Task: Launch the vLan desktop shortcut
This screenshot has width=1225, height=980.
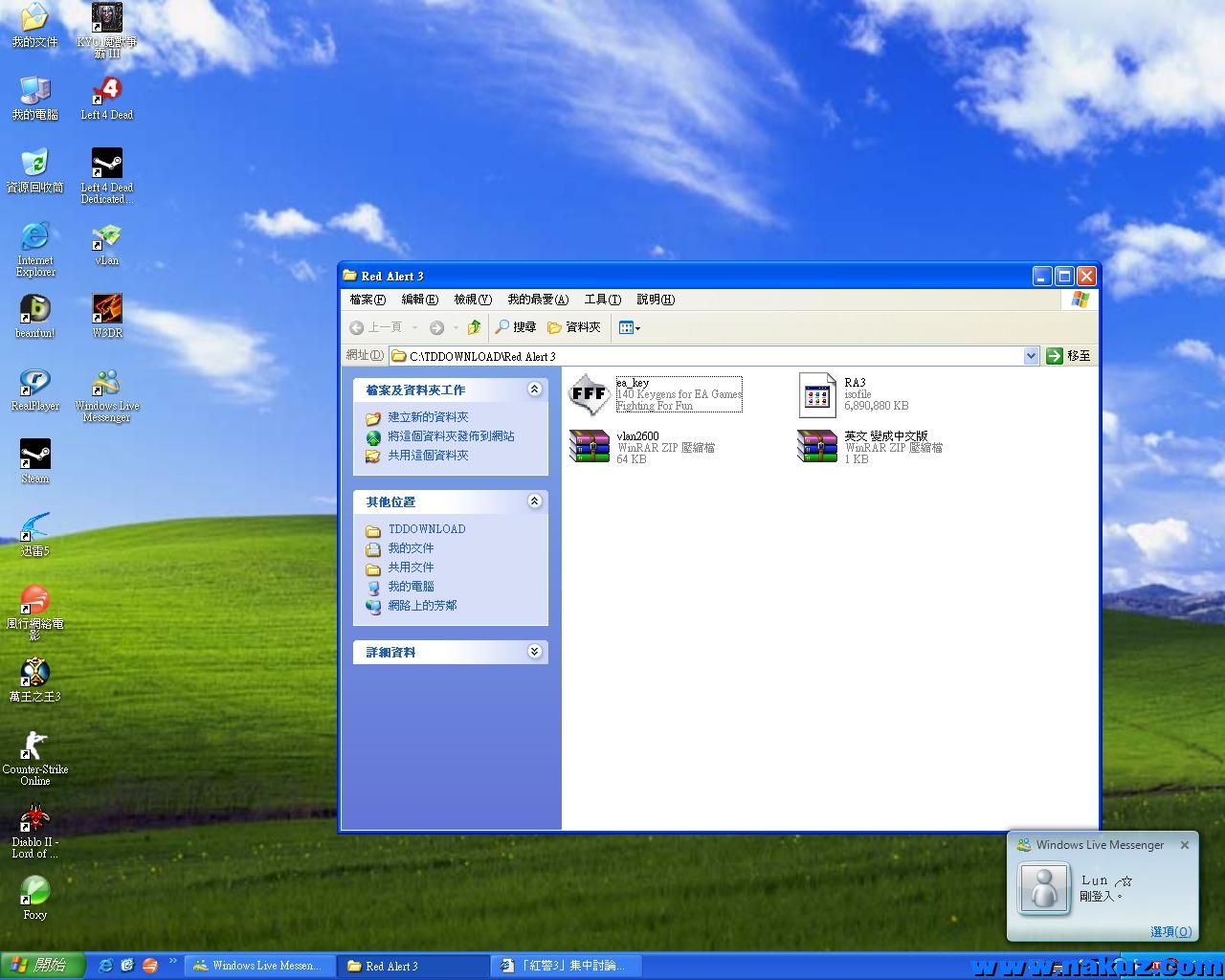Action: click(107, 243)
